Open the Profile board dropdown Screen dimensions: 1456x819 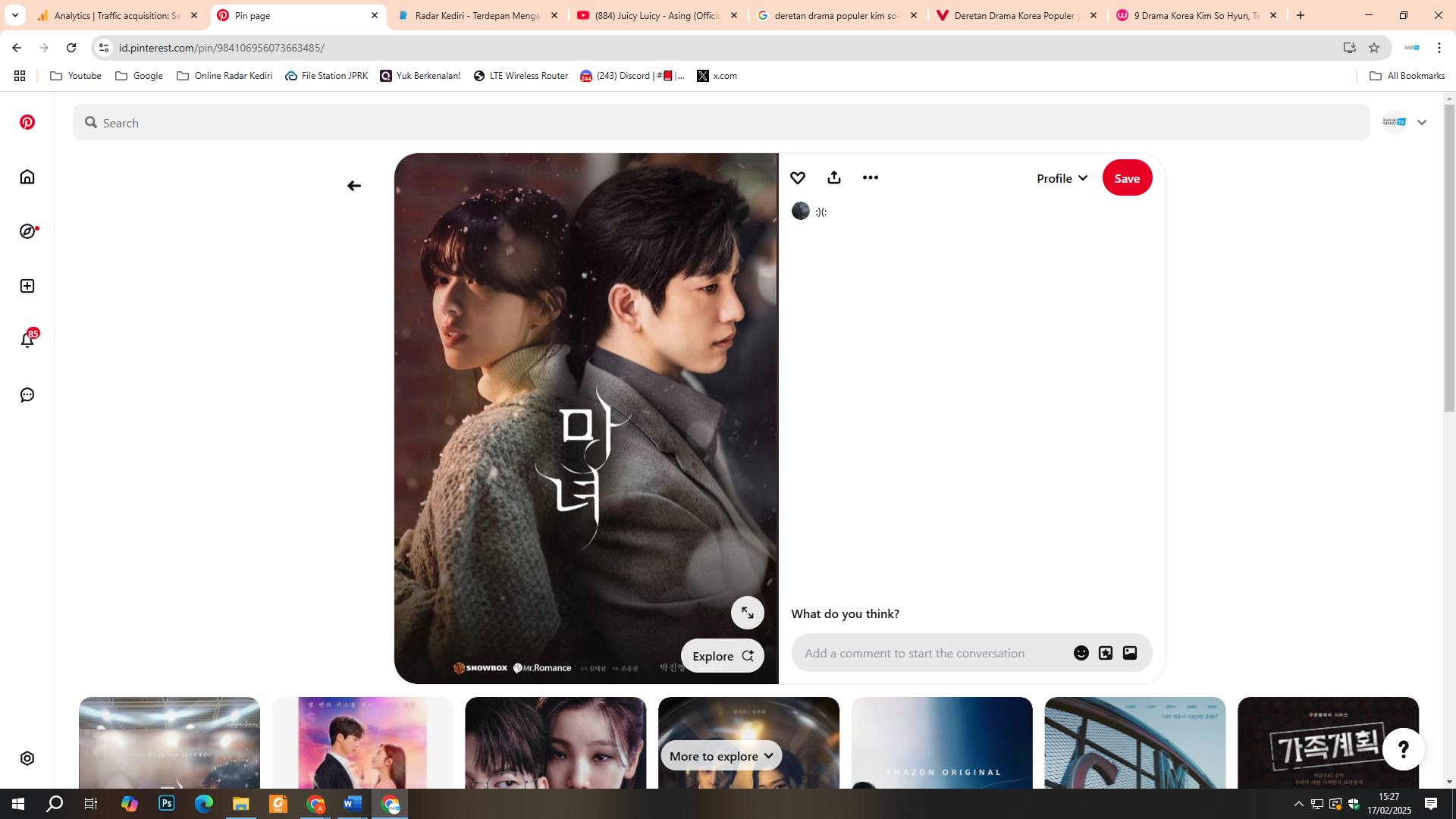point(1062,178)
